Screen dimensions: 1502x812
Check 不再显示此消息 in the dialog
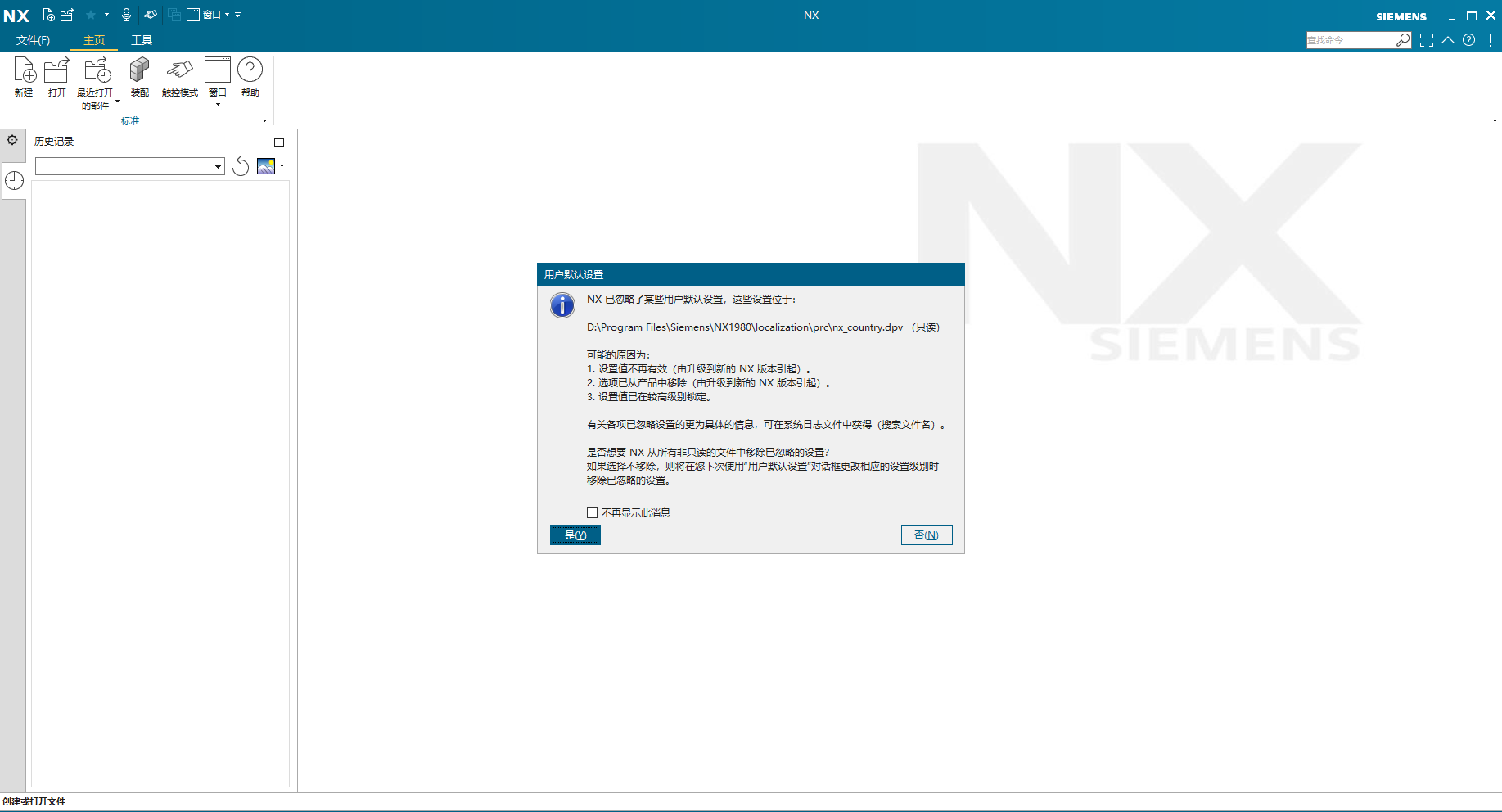tap(592, 512)
